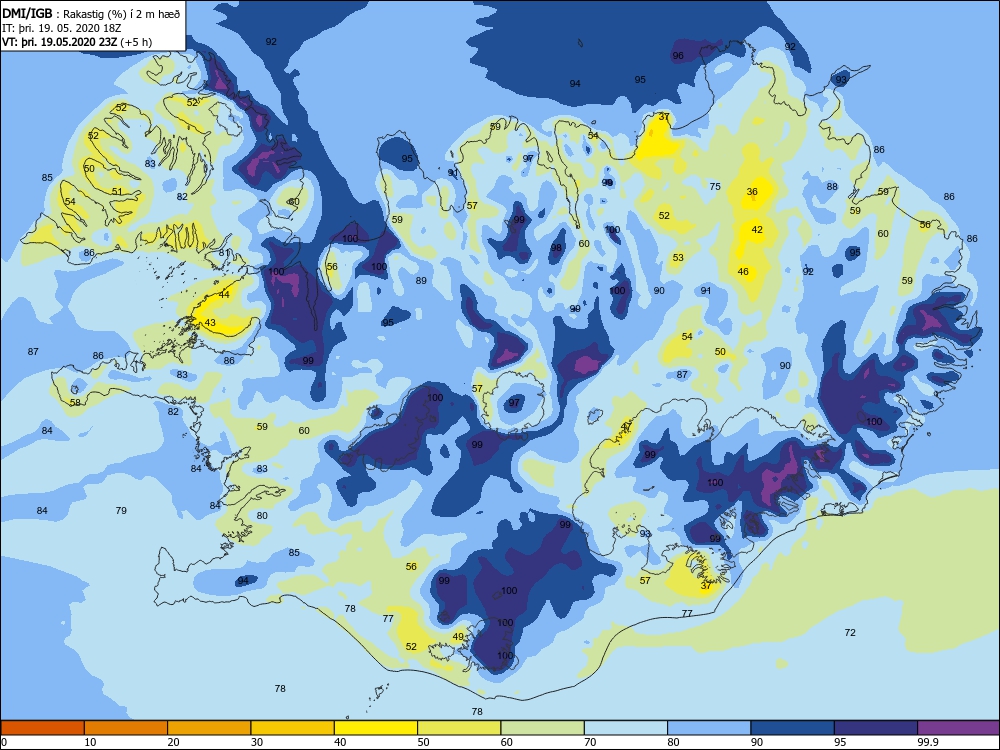This screenshot has height=750, width=1000.
Task: Click the humidity value '98' in the north-central area
Action: click(x=556, y=248)
